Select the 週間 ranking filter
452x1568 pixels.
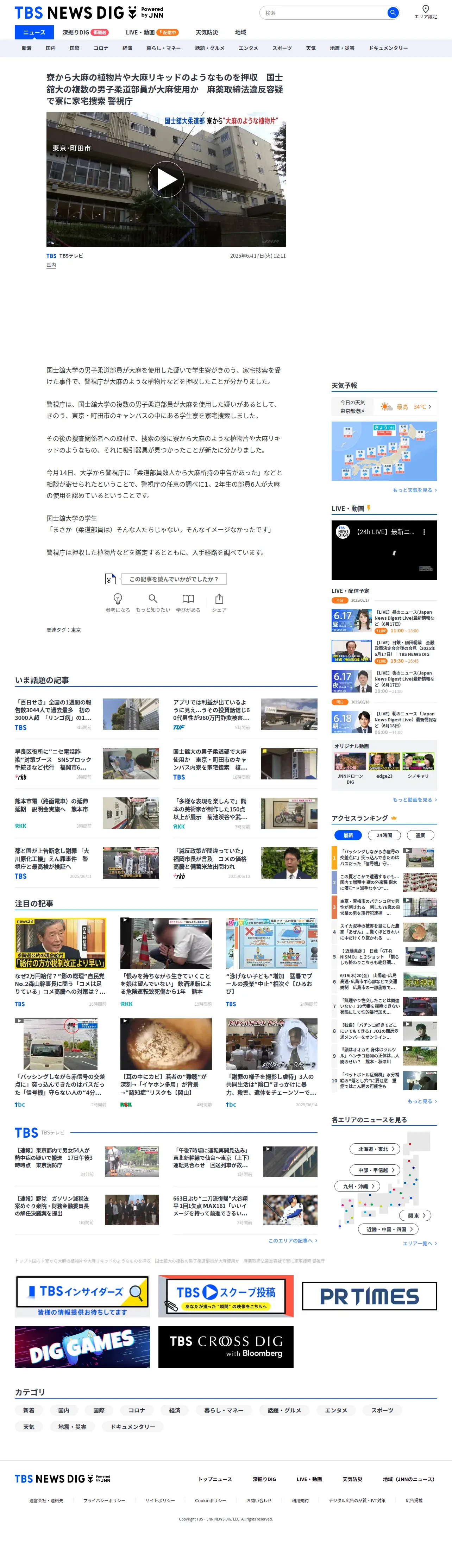(x=420, y=835)
